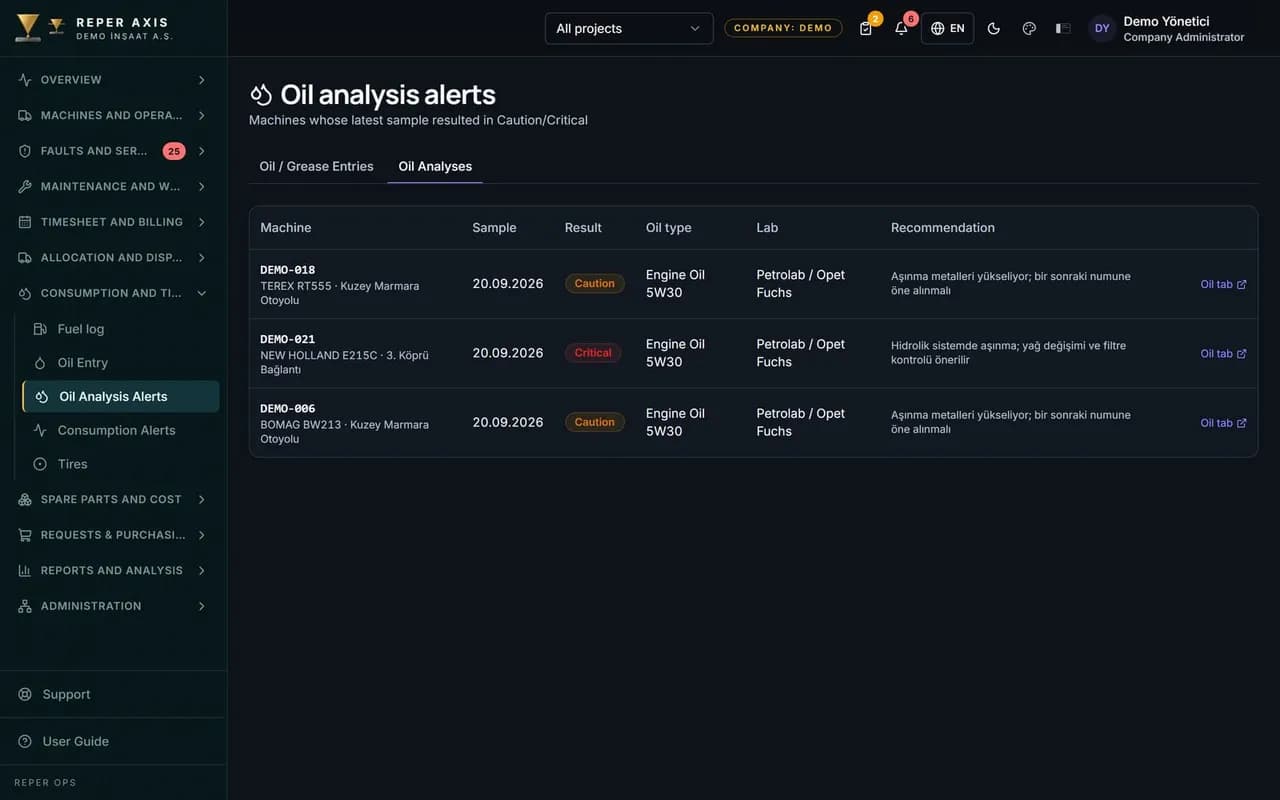Click the Timesheet and Billing calendar icon
The width and height of the screenshot is (1280, 800).
coord(25,222)
